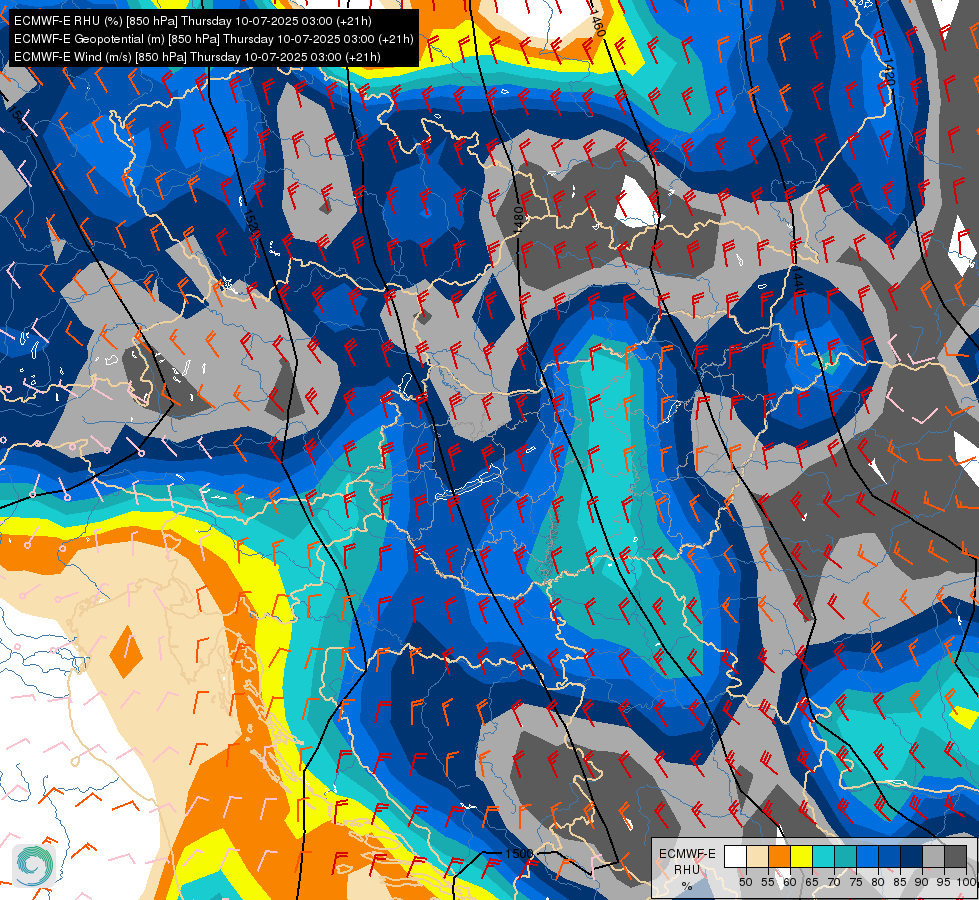Select the white swatch below 50 in legend
Screen dimensions: 979x900
click(x=735, y=856)
